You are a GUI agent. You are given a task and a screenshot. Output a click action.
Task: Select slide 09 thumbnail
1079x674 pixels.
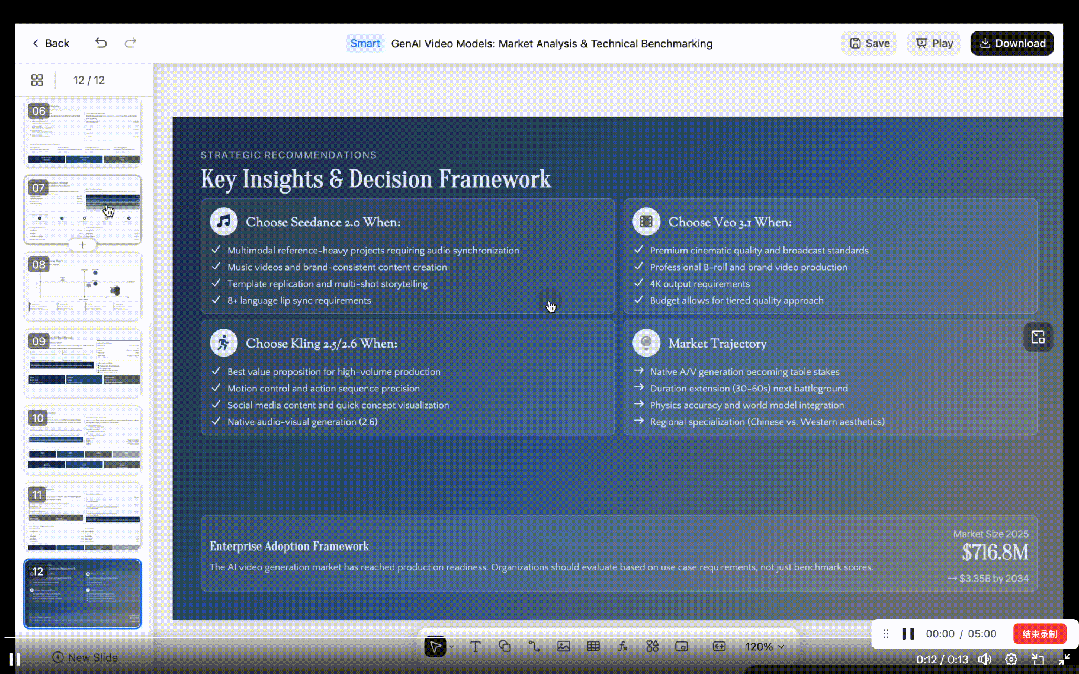[83, 363]
